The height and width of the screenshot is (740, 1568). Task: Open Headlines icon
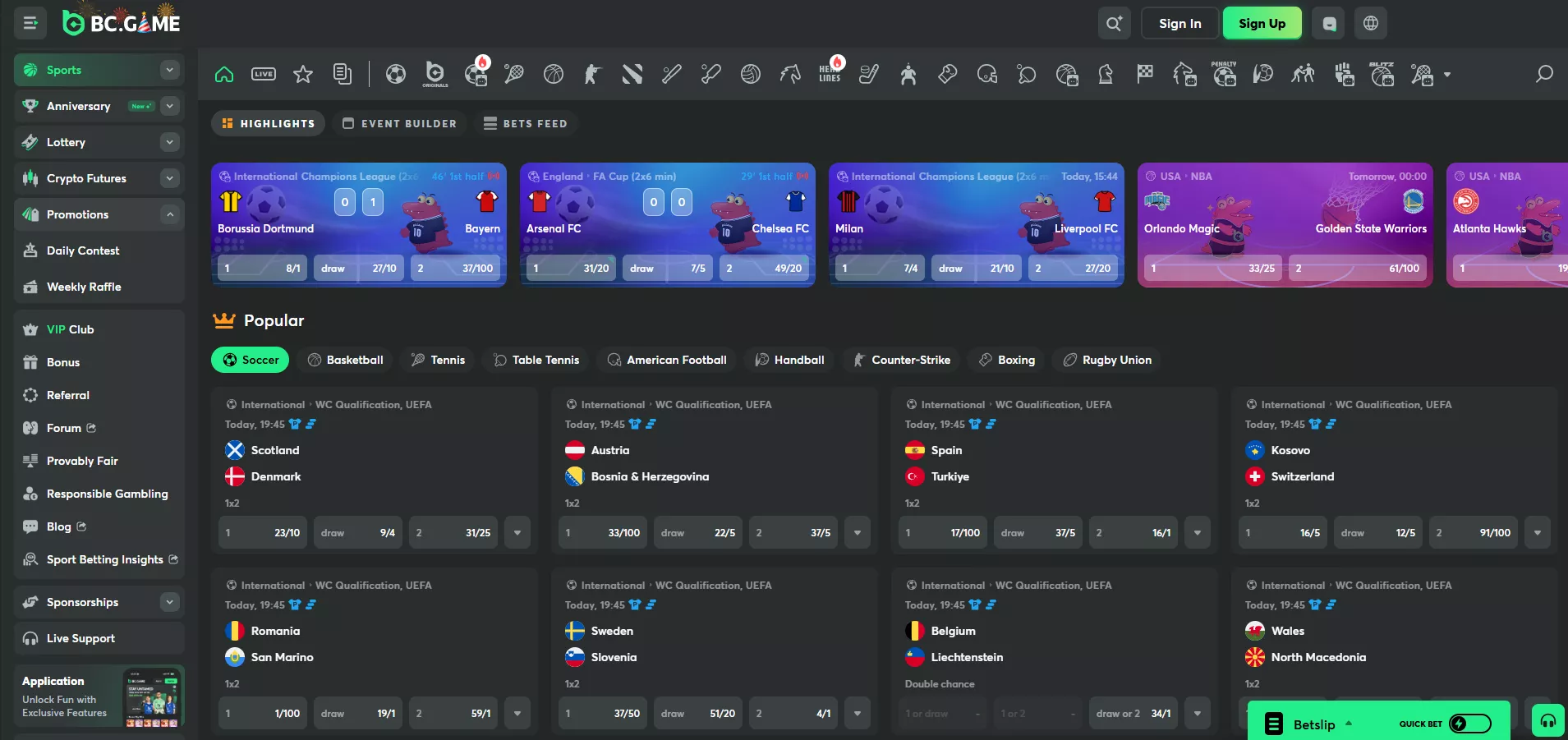click(830, 72)
